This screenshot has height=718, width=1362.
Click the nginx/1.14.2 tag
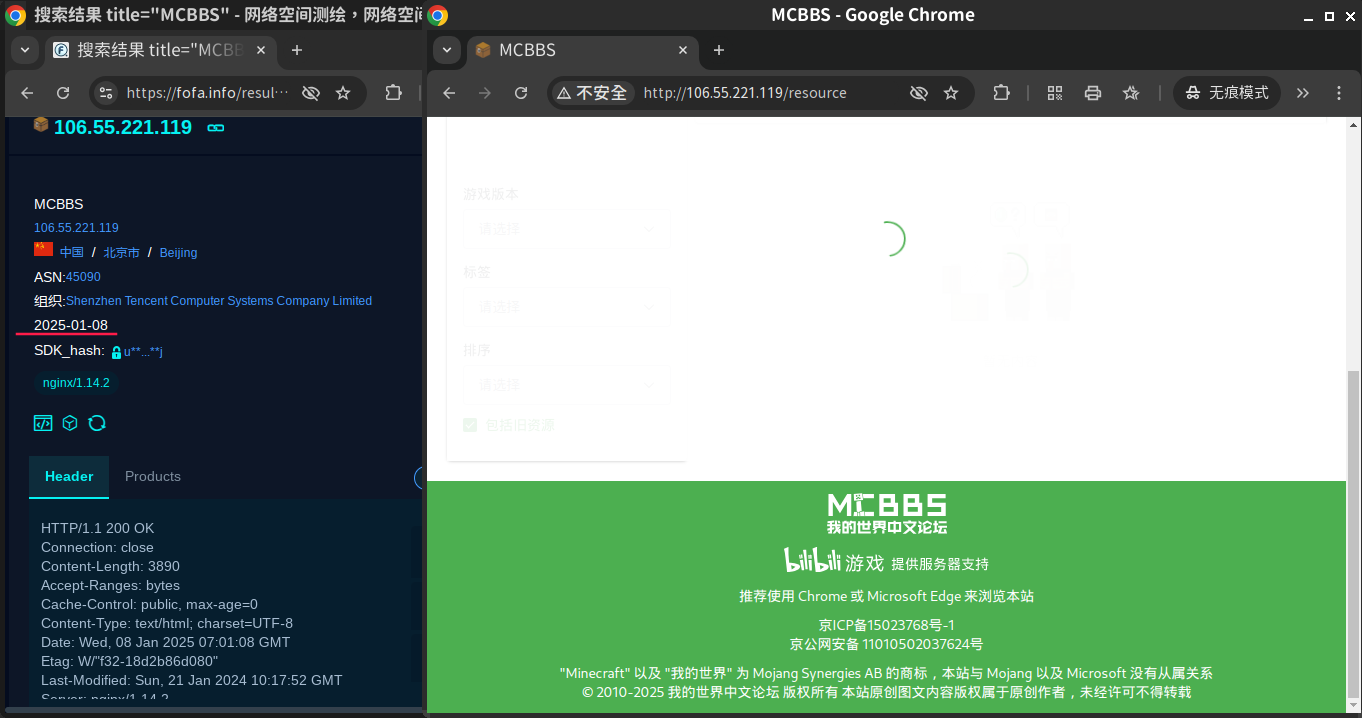coord(76,383)
